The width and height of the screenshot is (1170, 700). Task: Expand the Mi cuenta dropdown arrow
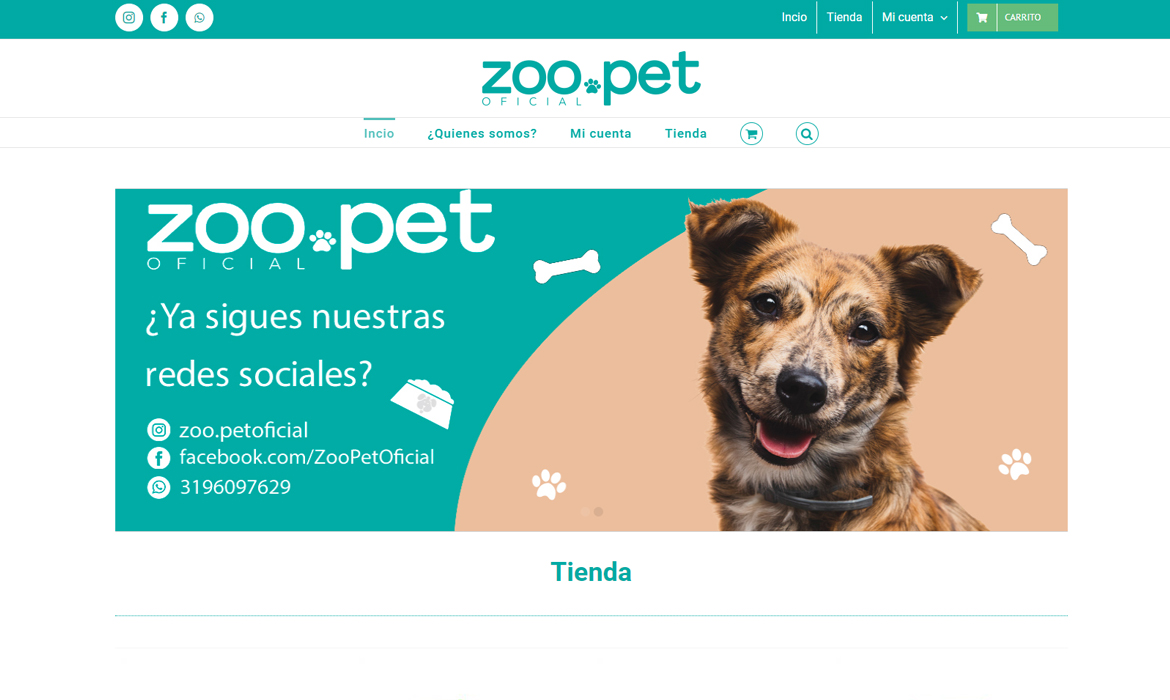(944, 18)
